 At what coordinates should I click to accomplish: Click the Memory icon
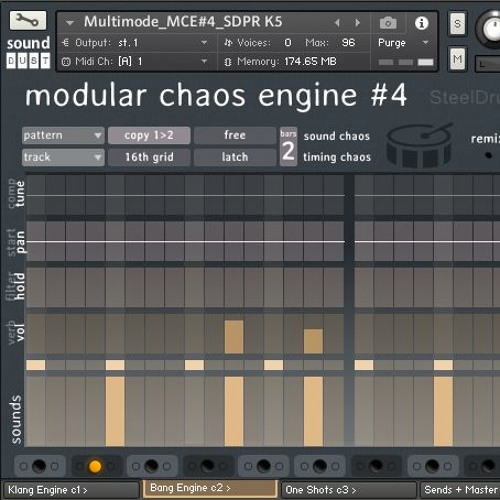(x=228, y=62)
